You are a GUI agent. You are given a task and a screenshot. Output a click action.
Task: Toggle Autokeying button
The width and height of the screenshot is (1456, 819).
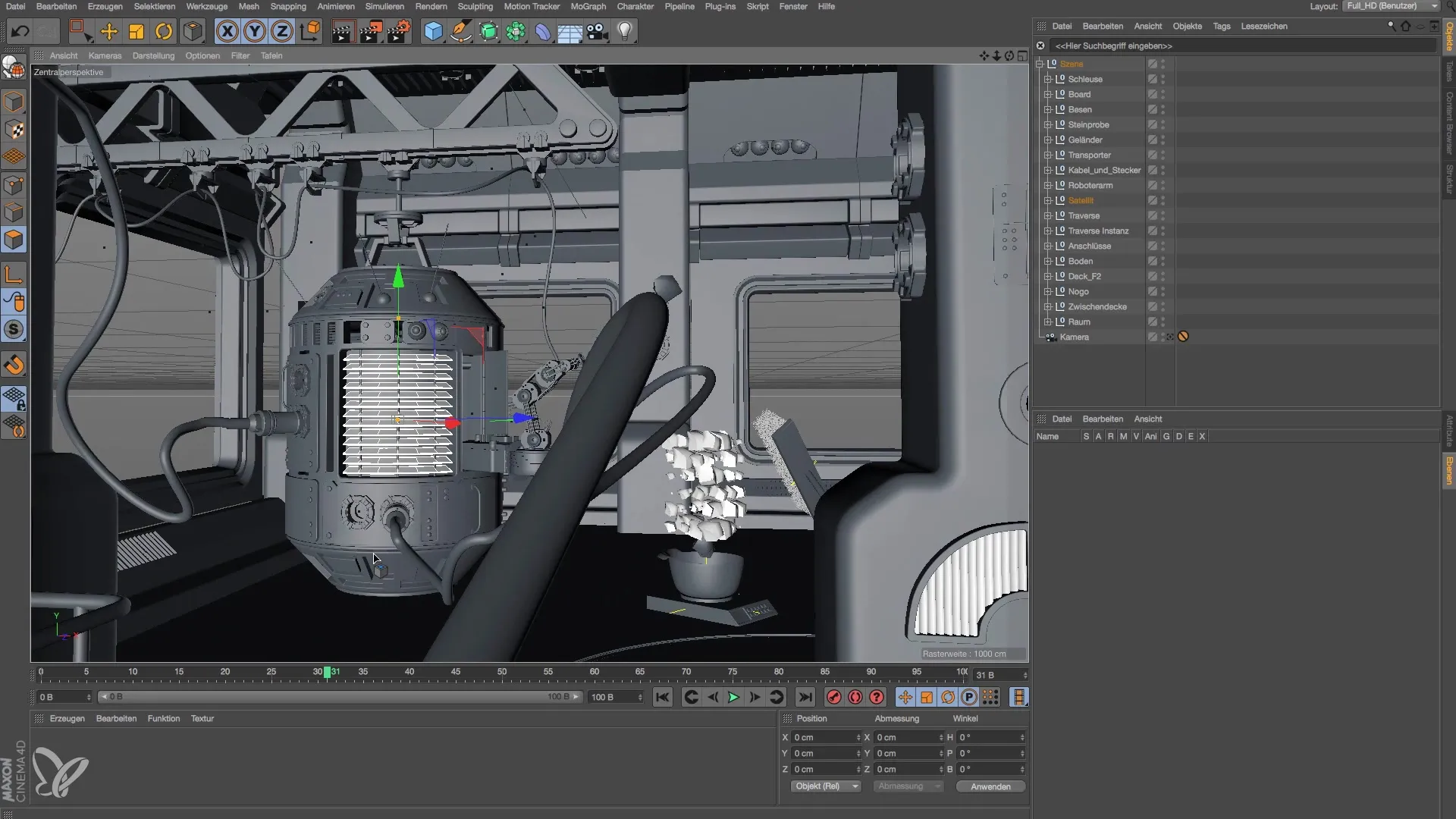[855, 697]
